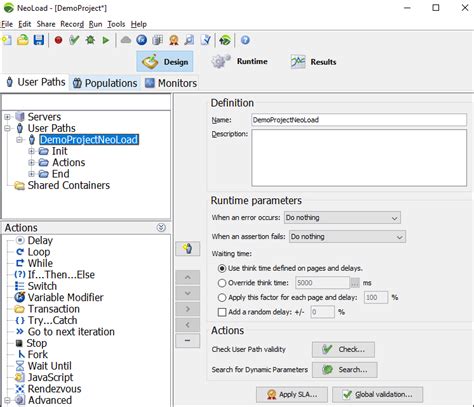
Task: Click the right arrow indent button
Action: point(188,309)
